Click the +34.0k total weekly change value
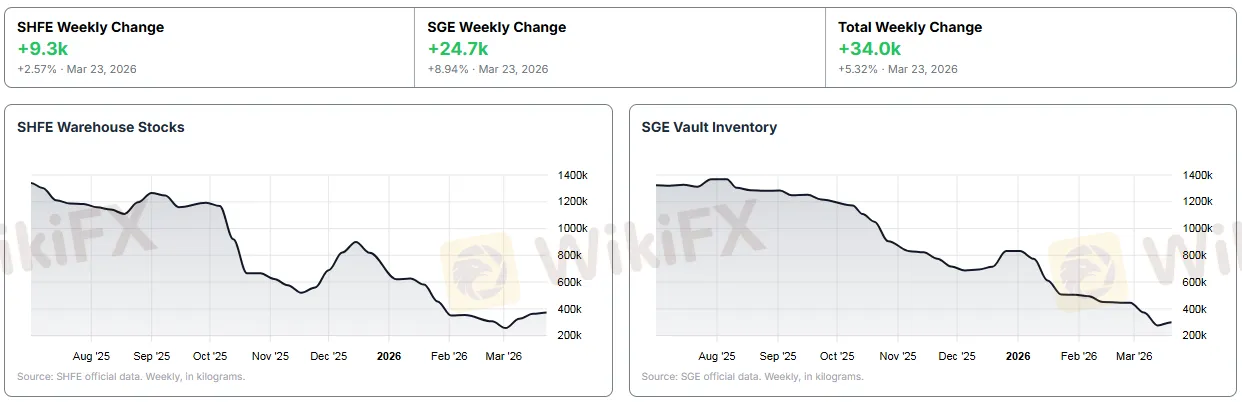The image size is (1242, 402). tap(869, 48)
